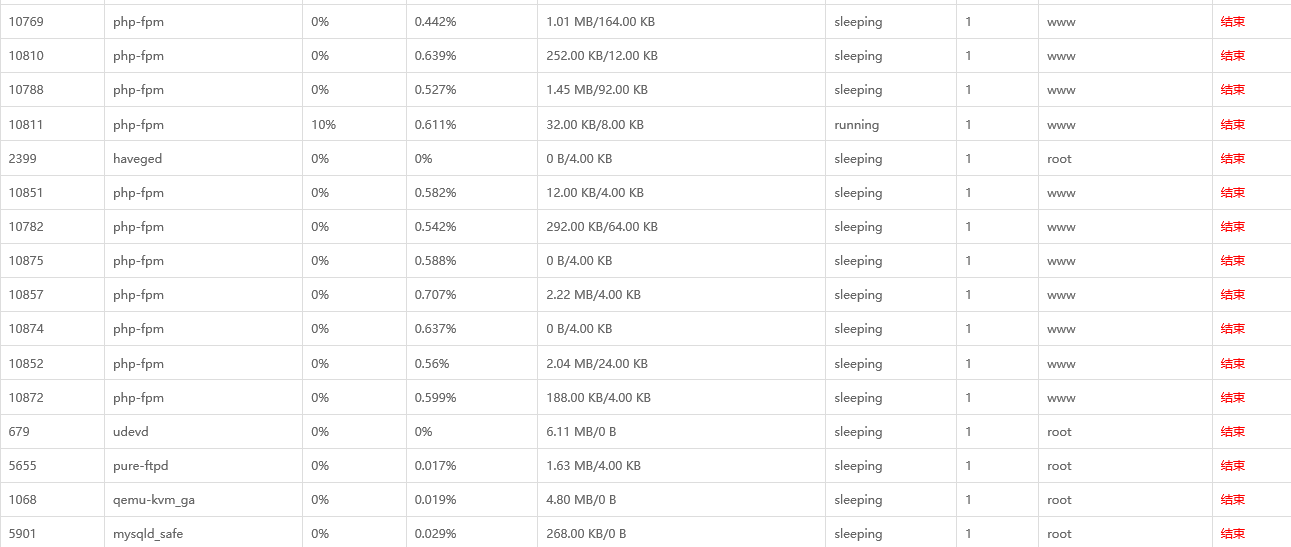Image resolution: width=1291 pixels, height=547 pixels.
Task: Click 结束 for PID 10857
Action: pyautogui.click(x=1232, y=295)
